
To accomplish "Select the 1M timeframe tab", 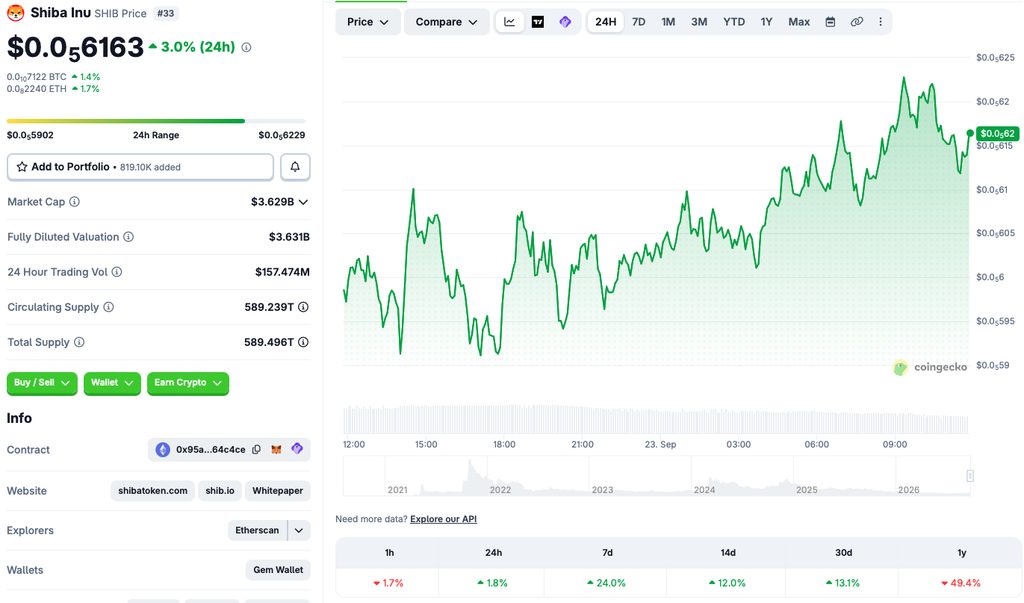I will [668, 22].
